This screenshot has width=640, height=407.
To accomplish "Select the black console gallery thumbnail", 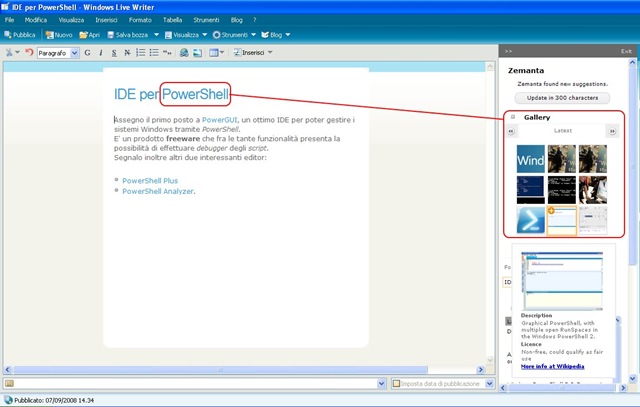I will [x=562, y=190].
